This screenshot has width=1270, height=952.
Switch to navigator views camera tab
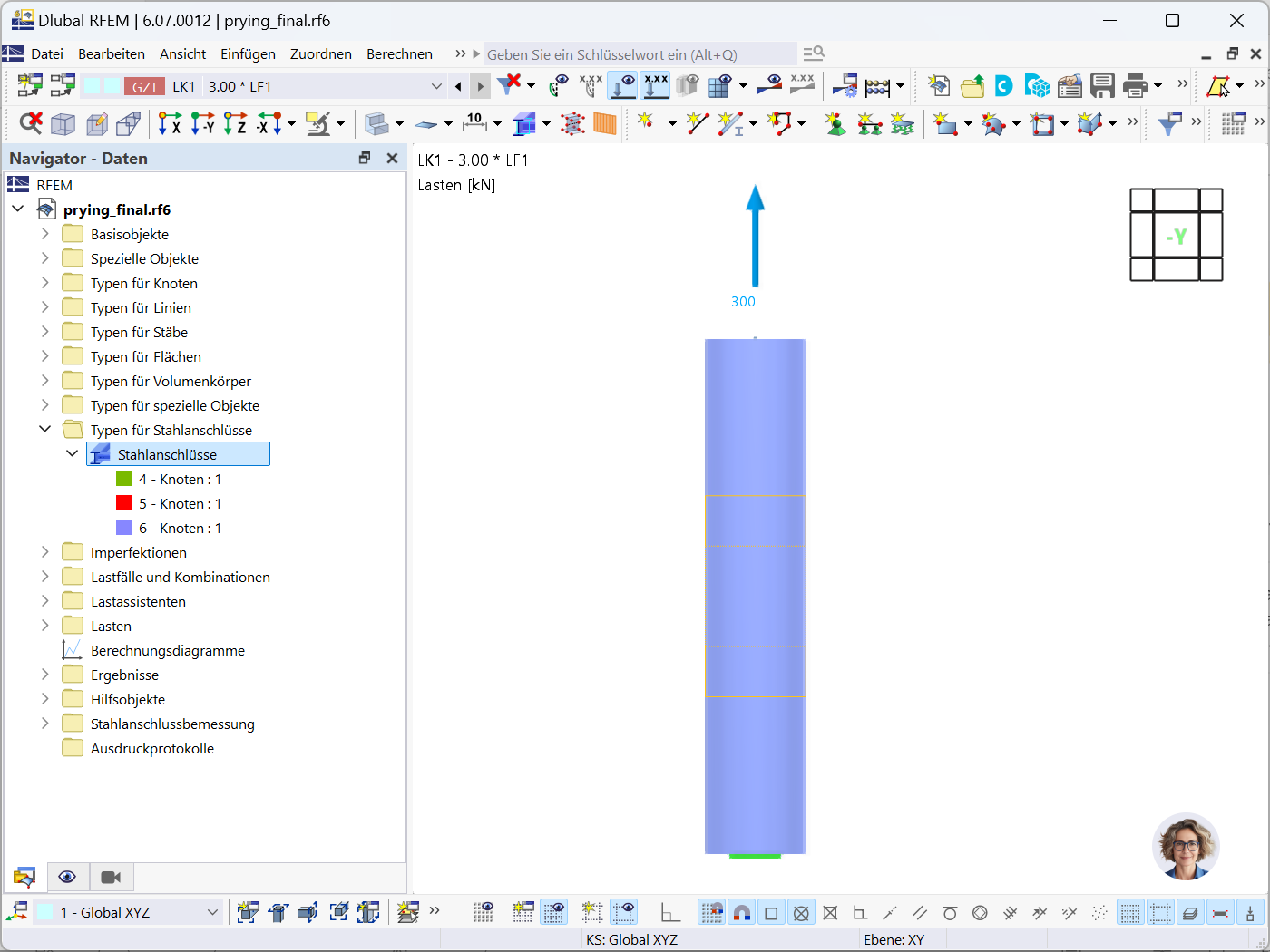(x=111, y=877)
